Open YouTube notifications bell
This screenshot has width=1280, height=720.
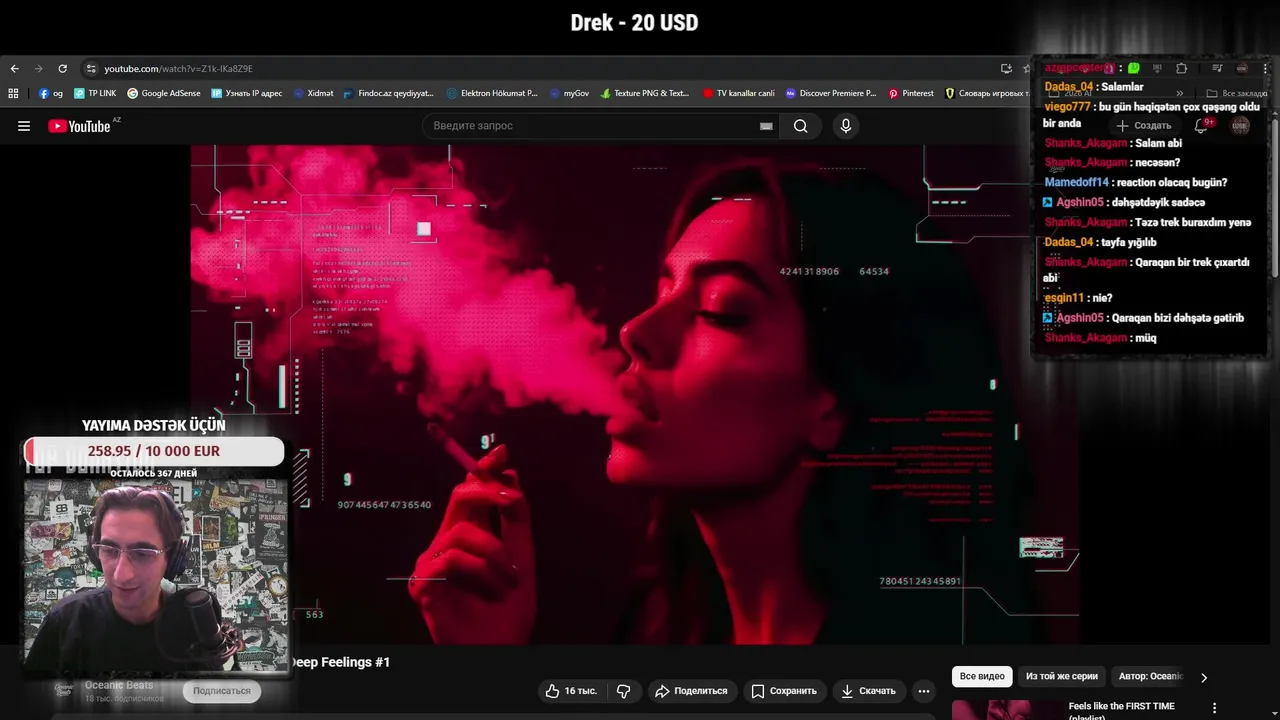tap(1201, 126)
